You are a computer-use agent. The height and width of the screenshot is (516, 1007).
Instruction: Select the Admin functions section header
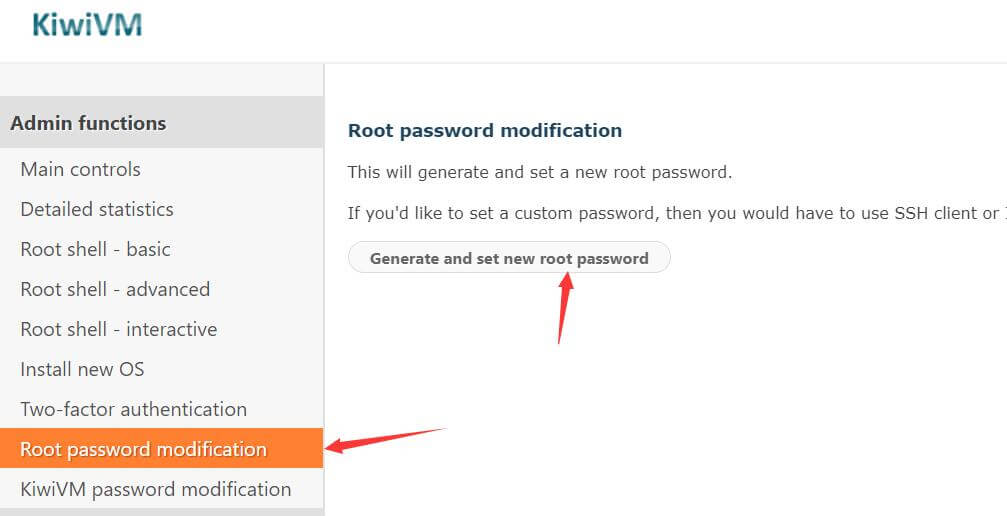[x=88, y=123]
